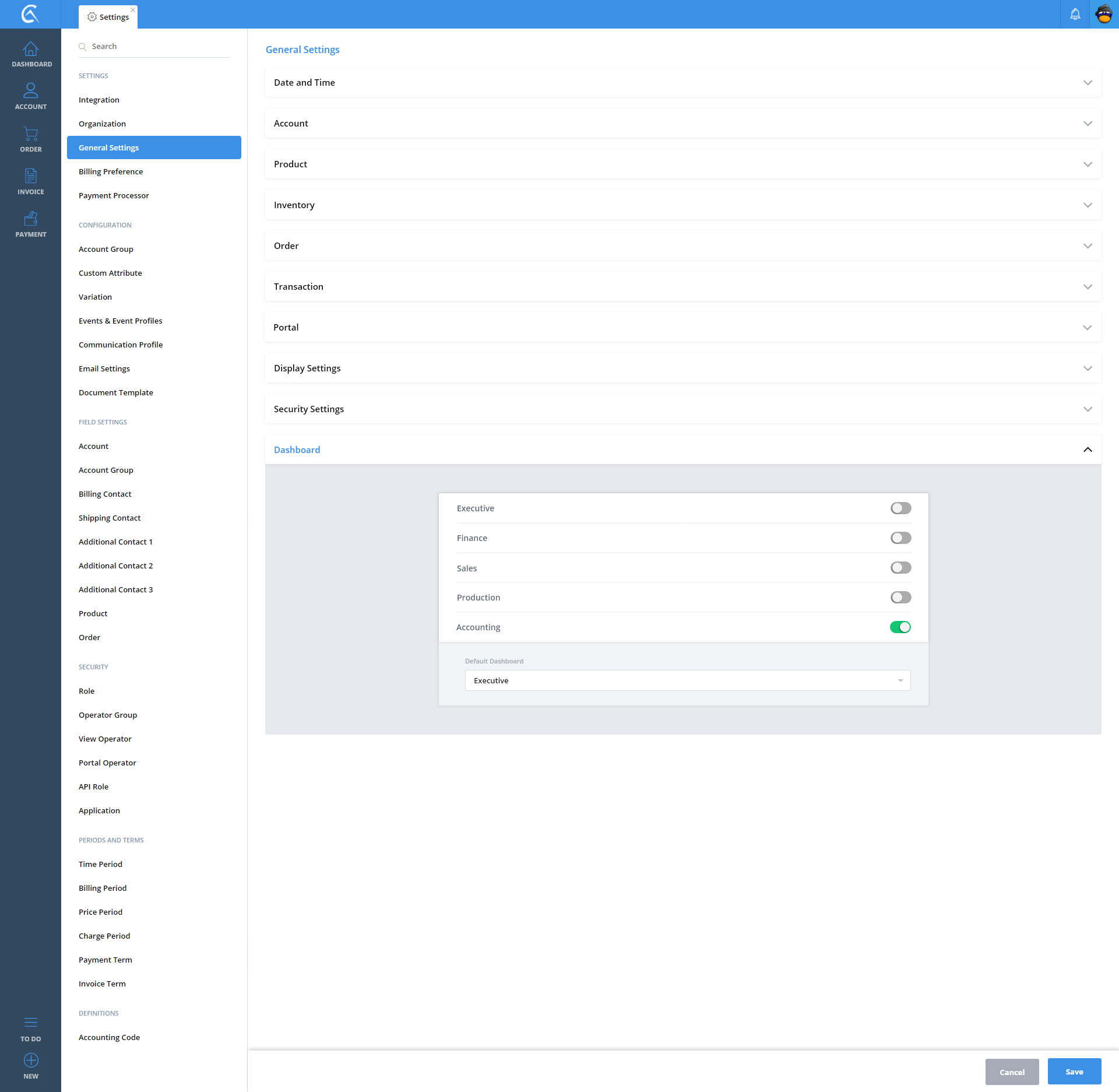This screenshot has width=1119, height=1092.
Task: Click the user avatar icon
Action: tap(1104, 14)
